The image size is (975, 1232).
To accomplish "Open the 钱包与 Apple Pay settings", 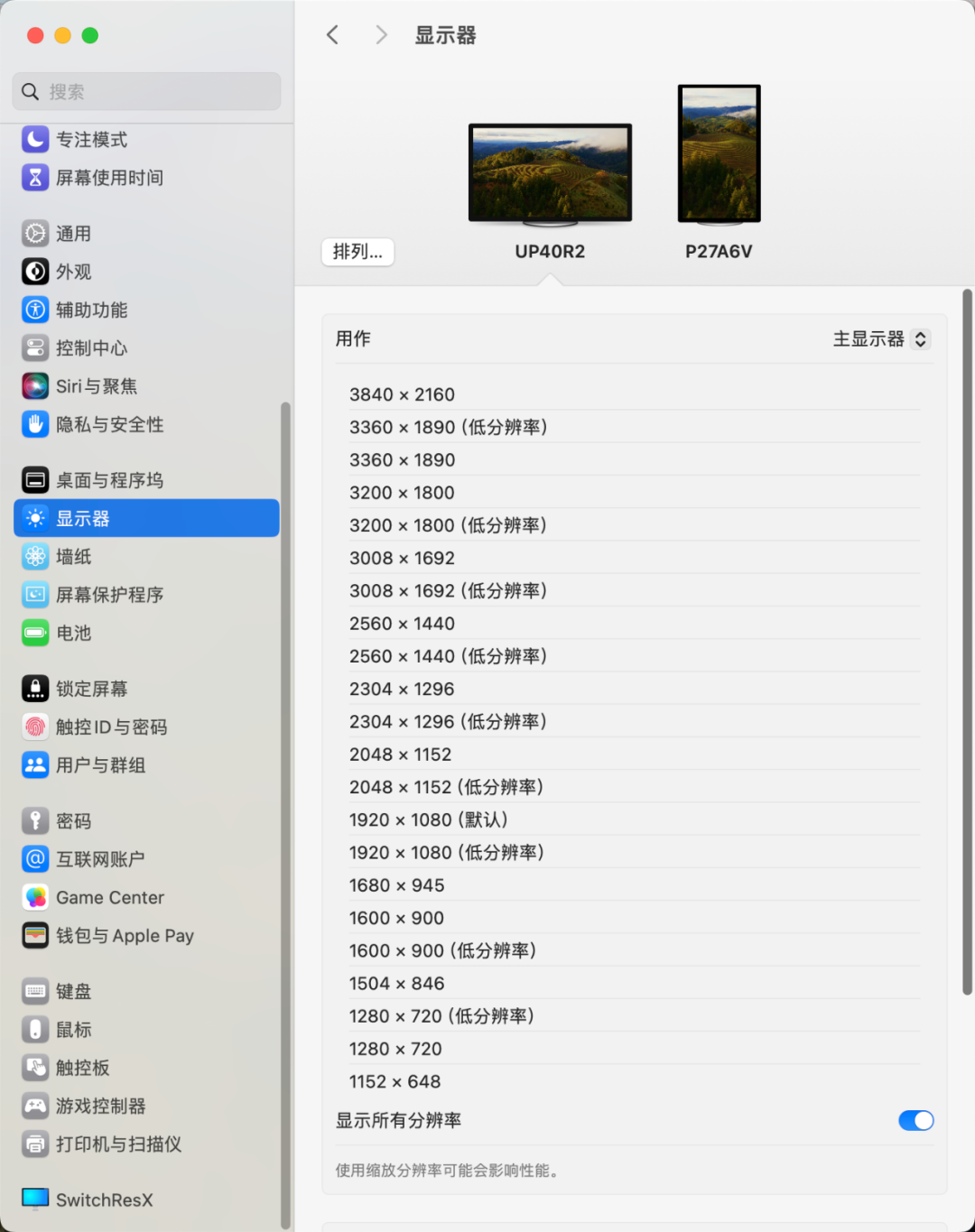I will 125,936.
